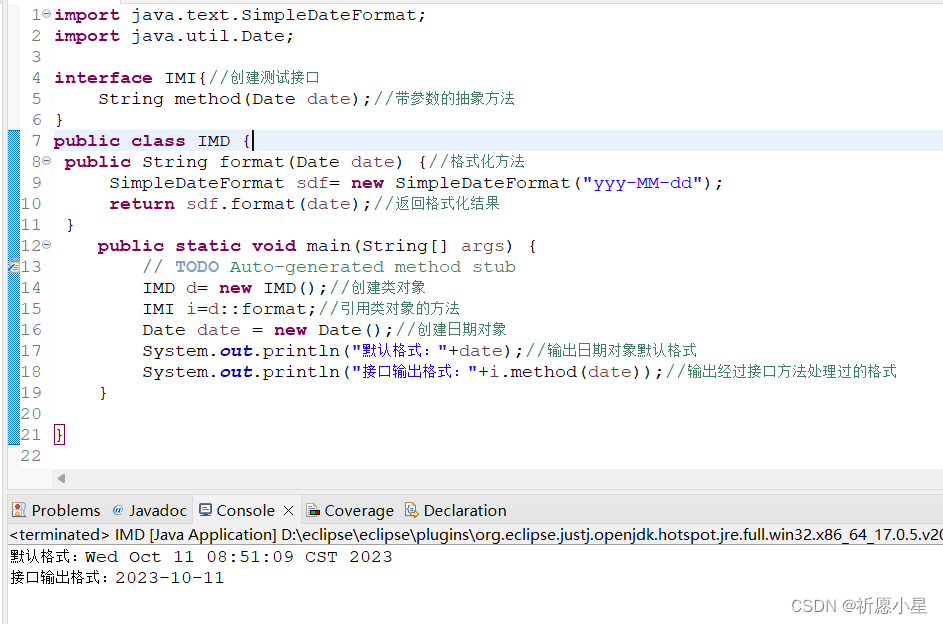Close the Console tab
The image size is (943, 624).
tap(288, 510)
